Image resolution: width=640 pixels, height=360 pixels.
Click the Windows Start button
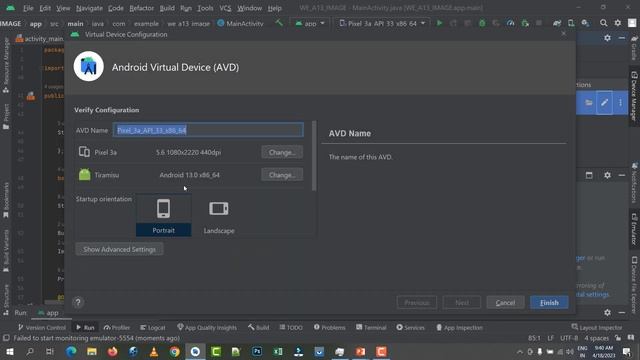(x=9, y=351)
